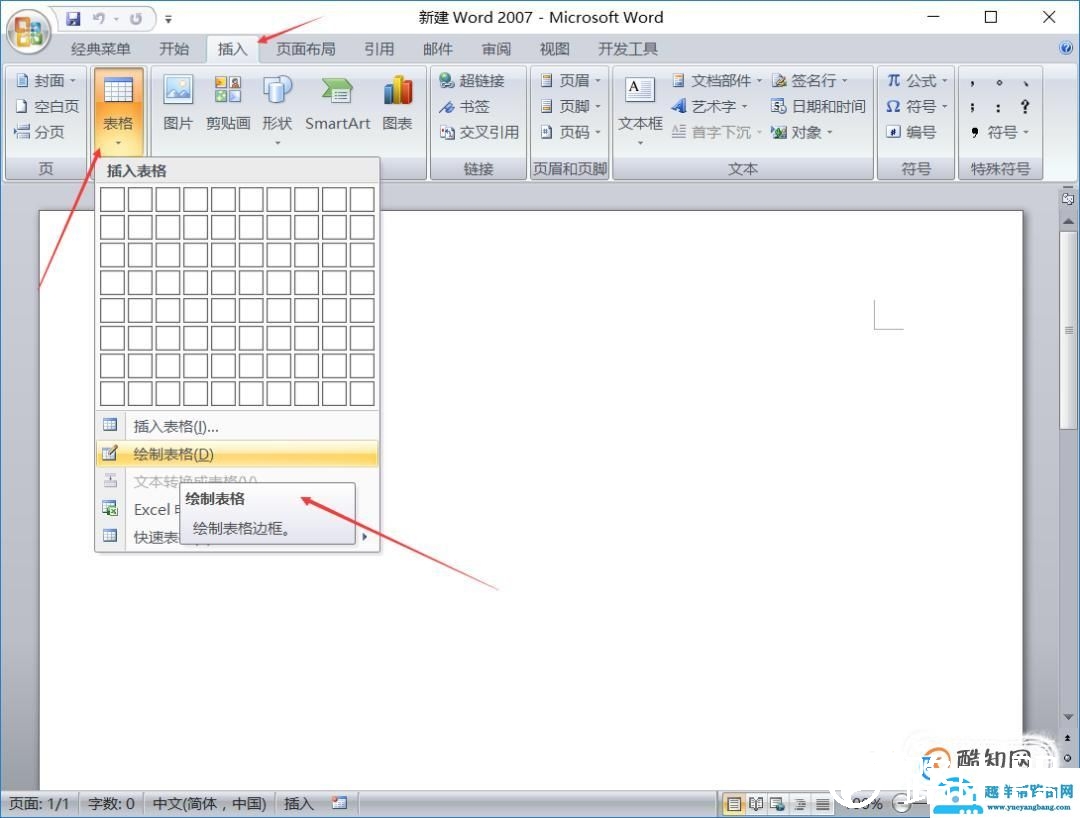Choose 绘制表格(D) draw table item
The width and height of the screenshot is (1080, 818).
pos(237,454)
